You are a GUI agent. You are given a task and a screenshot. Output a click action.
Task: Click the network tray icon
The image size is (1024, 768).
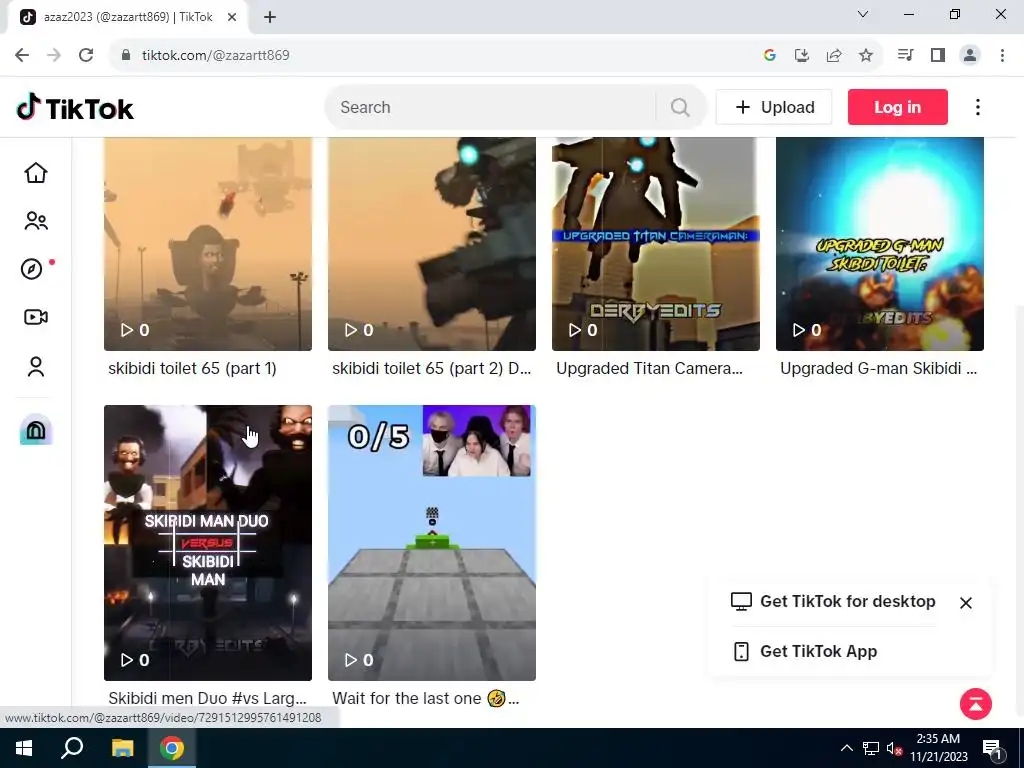[x=871, y=749]
